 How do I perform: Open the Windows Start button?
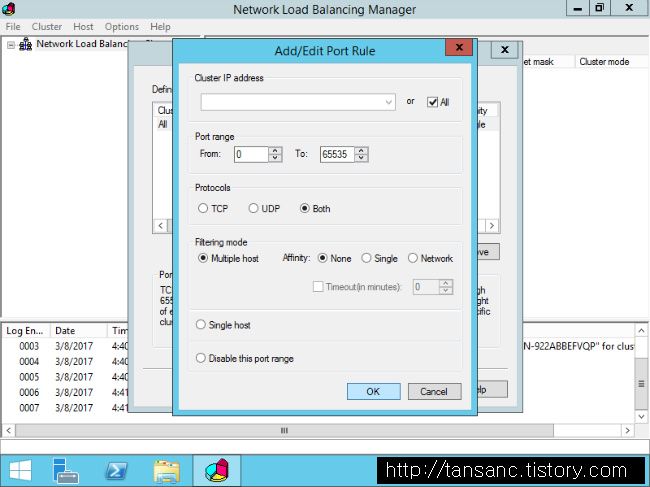[x=20, y=471]
